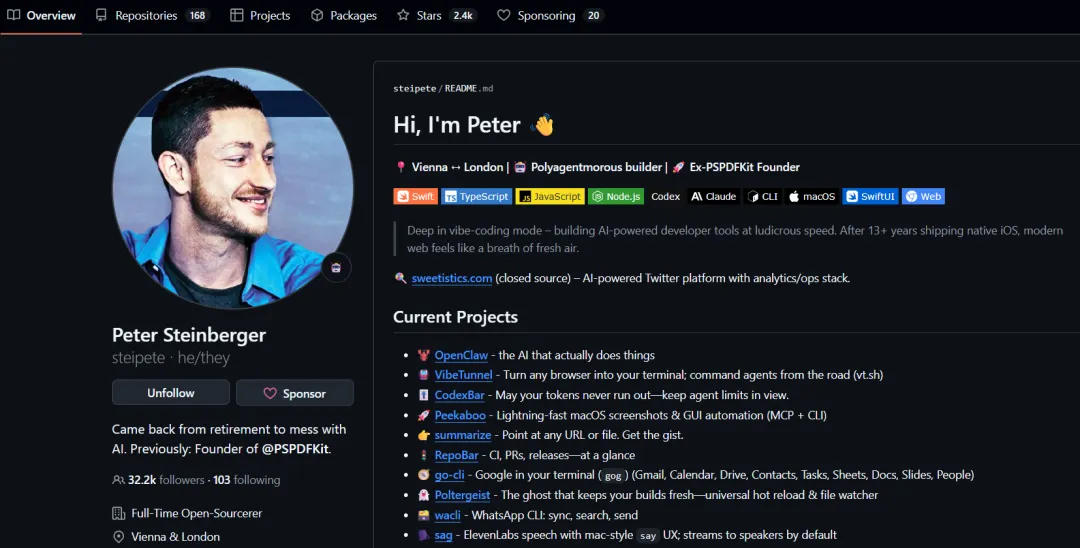Click the say code label
Image resolution: width=1080 pixels, height=548 pixels.
[x=647, y=536]
